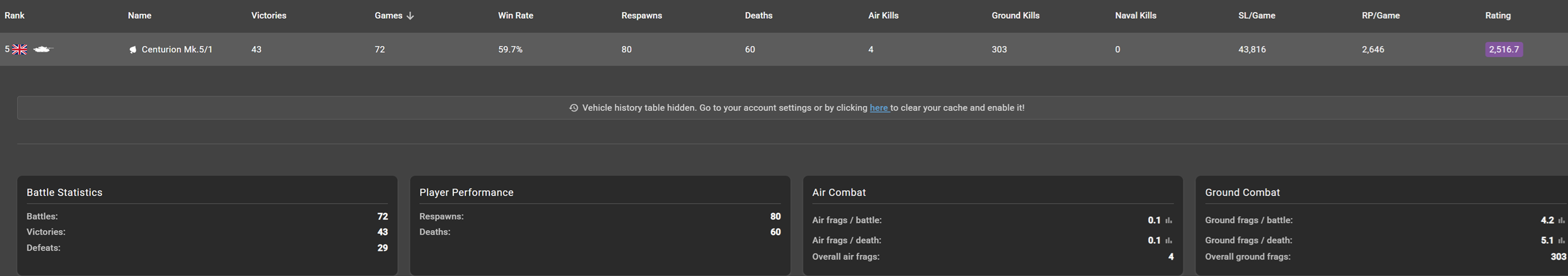Sort table by Win Rate column
Viewport: 1568px width, 276px height.
tap(515, 16)
